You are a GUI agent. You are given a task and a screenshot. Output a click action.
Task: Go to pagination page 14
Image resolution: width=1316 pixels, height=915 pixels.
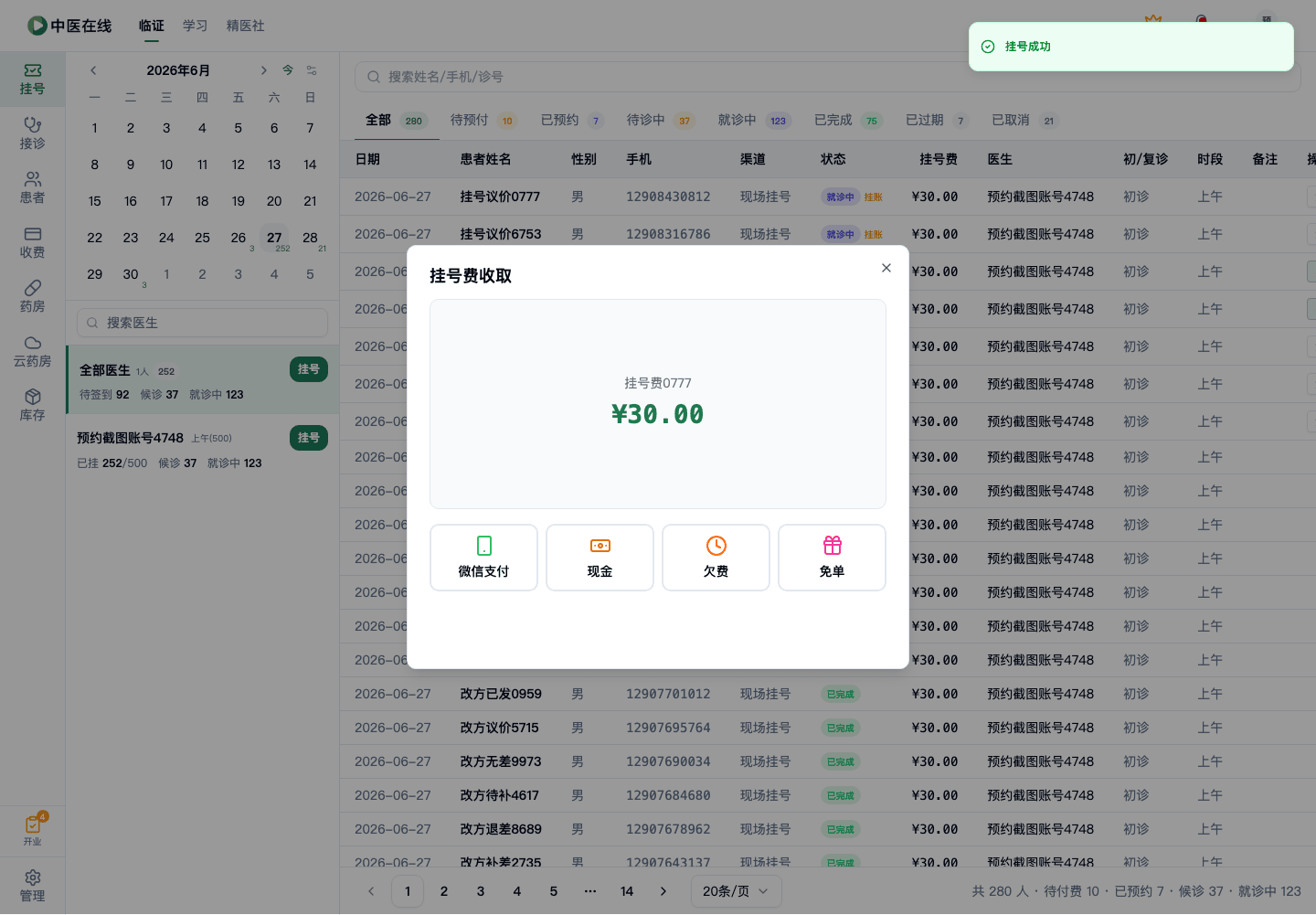pos(627,891)
